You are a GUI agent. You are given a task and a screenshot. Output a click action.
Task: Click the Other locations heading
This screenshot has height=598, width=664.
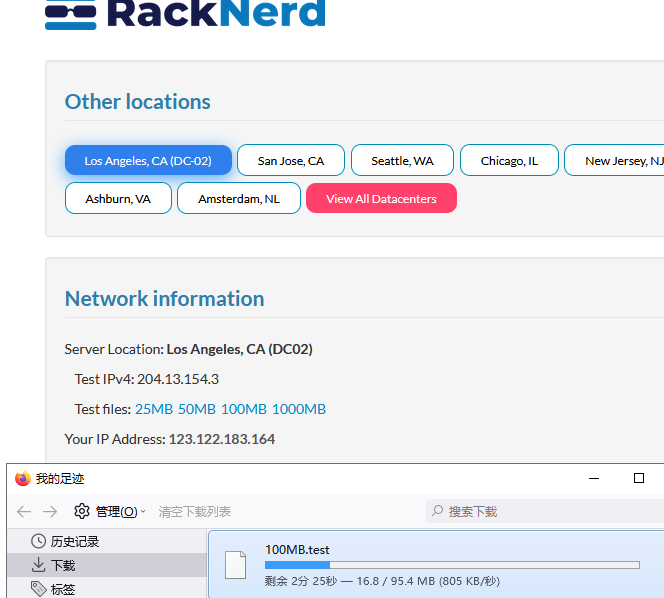click(138, 102)
